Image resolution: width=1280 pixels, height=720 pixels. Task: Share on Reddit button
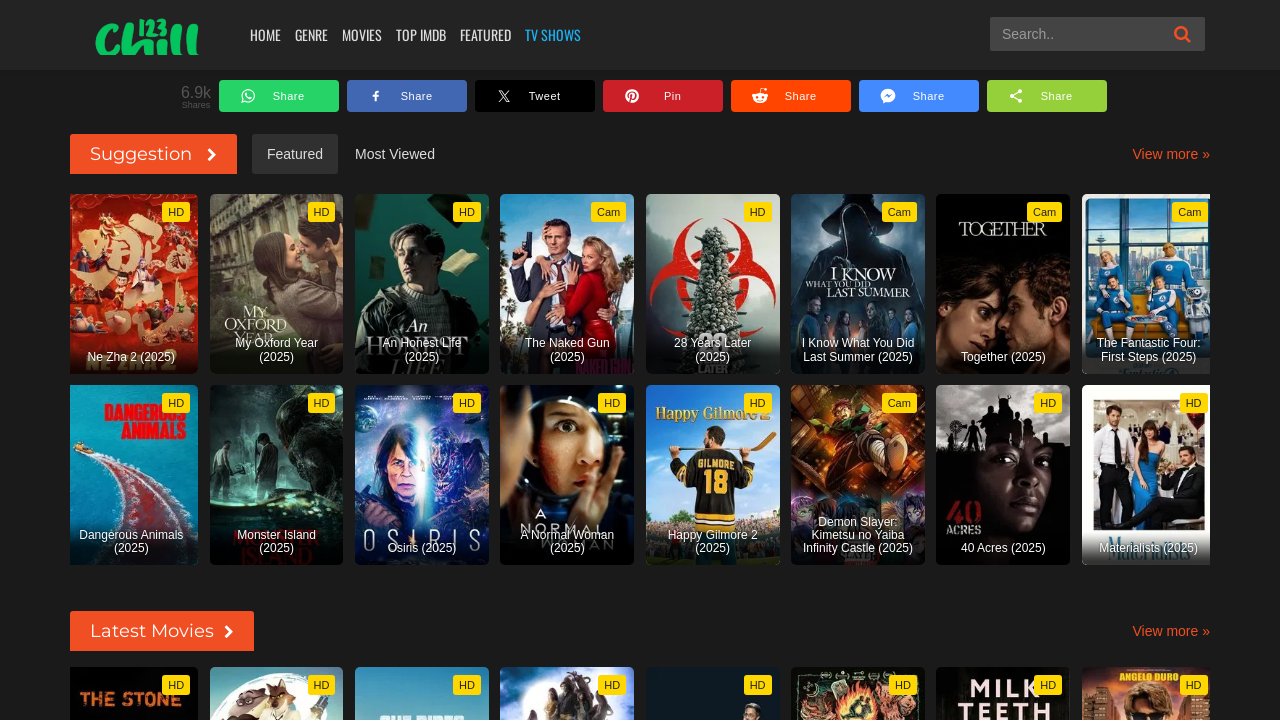click(791, 96)
